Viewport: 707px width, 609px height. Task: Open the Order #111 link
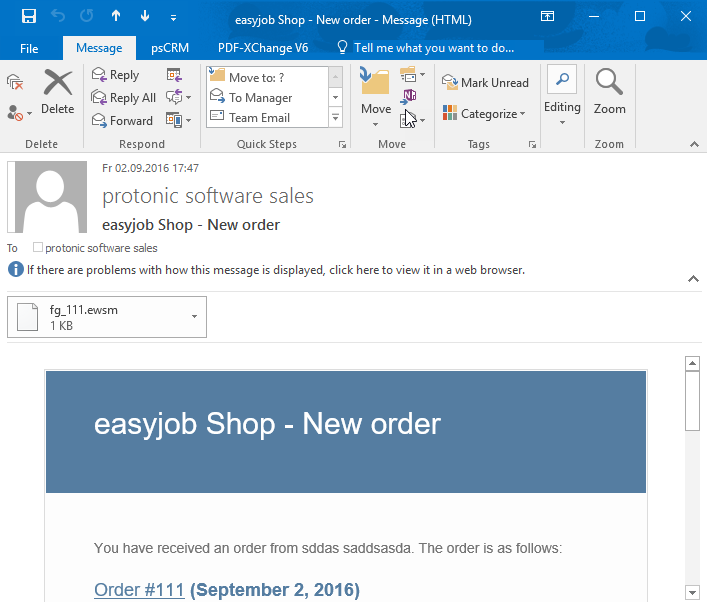(139, 590)
